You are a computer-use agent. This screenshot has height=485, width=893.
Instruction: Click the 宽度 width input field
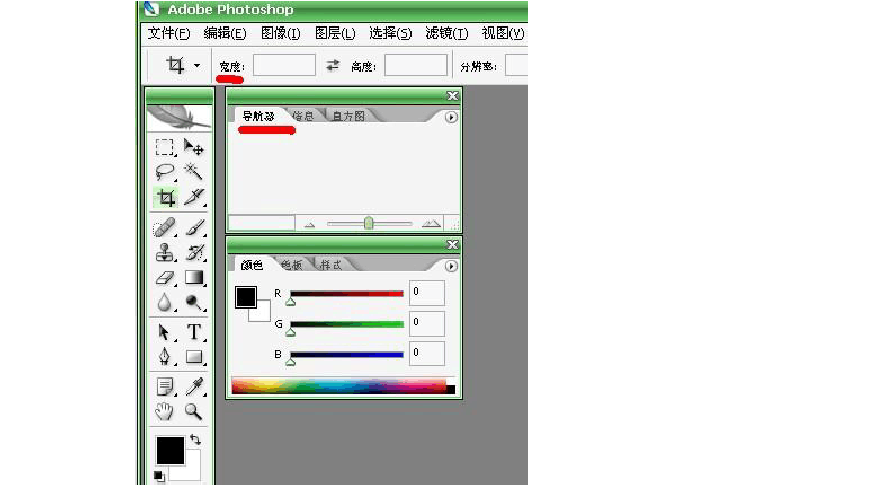[x=284, y=66]
